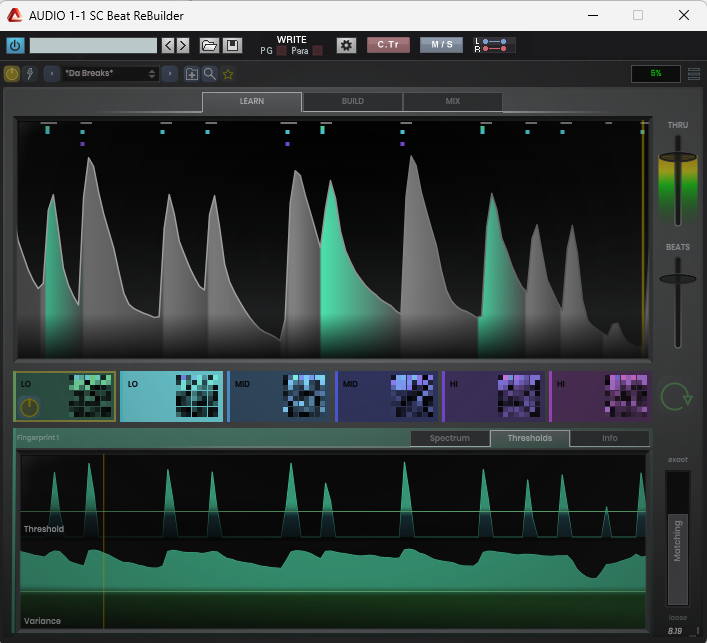The image size is (707, 643).
Task: Click the Fingerprint 1 label
Action: coord(38,438)
